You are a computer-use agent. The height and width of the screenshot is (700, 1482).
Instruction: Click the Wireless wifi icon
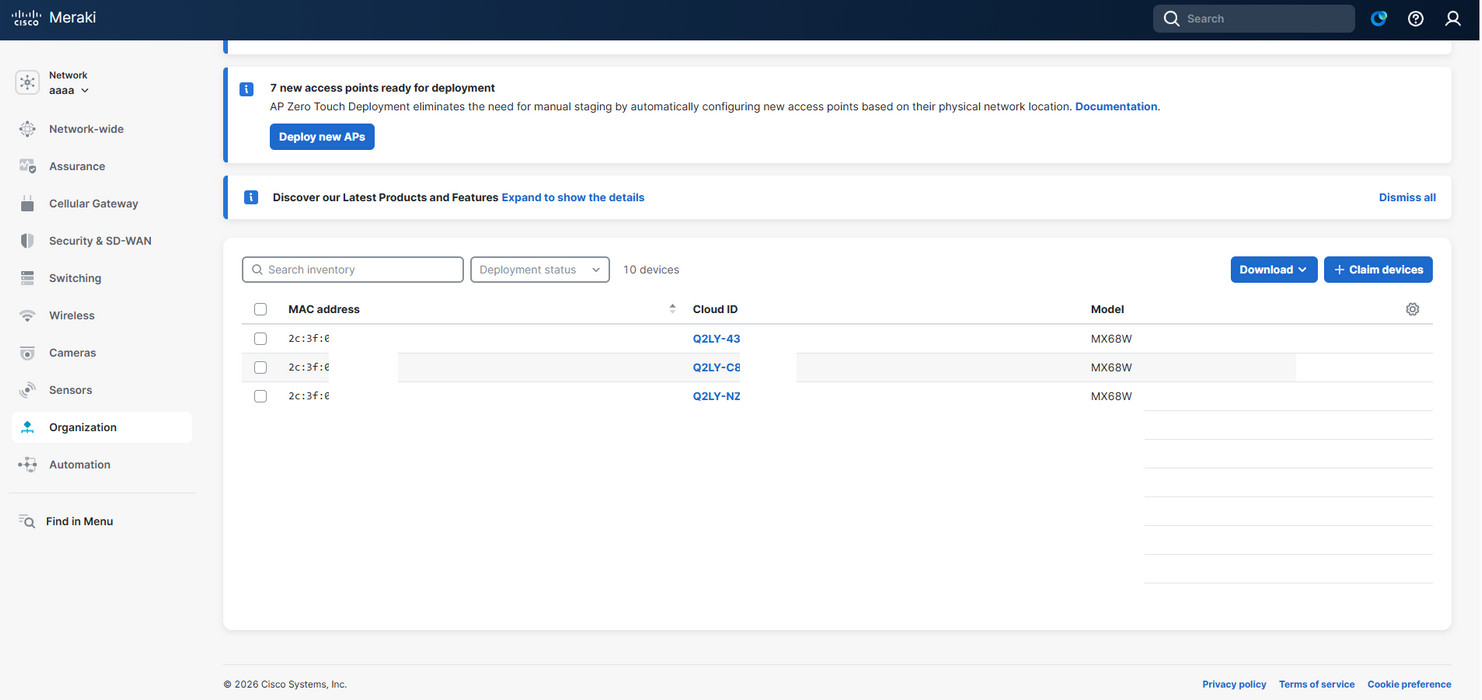point(28,316)
